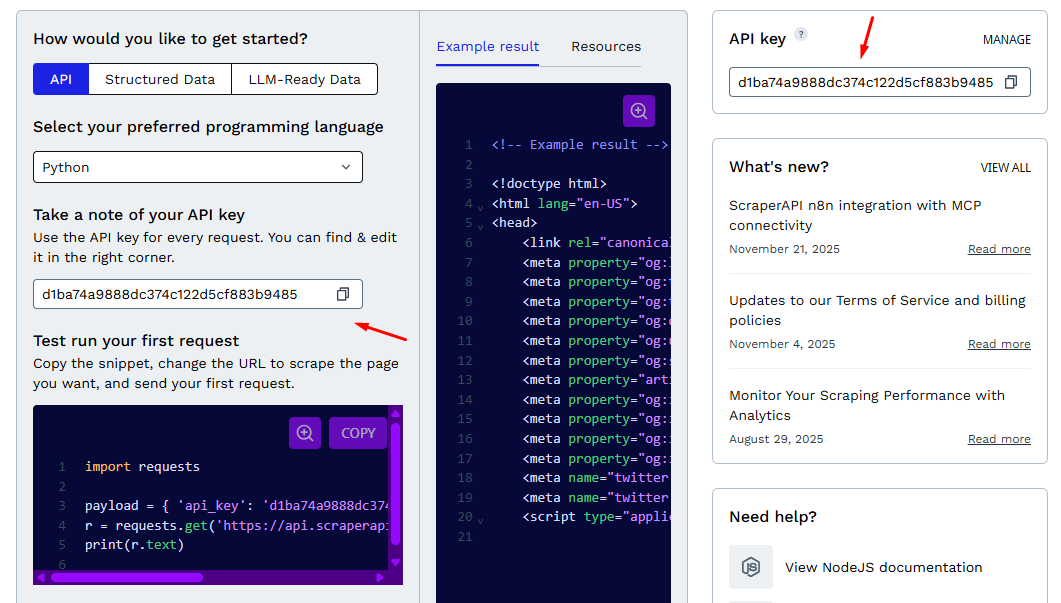Open the programming language dropdown
1061x603 pixels.
pos(196,167)
